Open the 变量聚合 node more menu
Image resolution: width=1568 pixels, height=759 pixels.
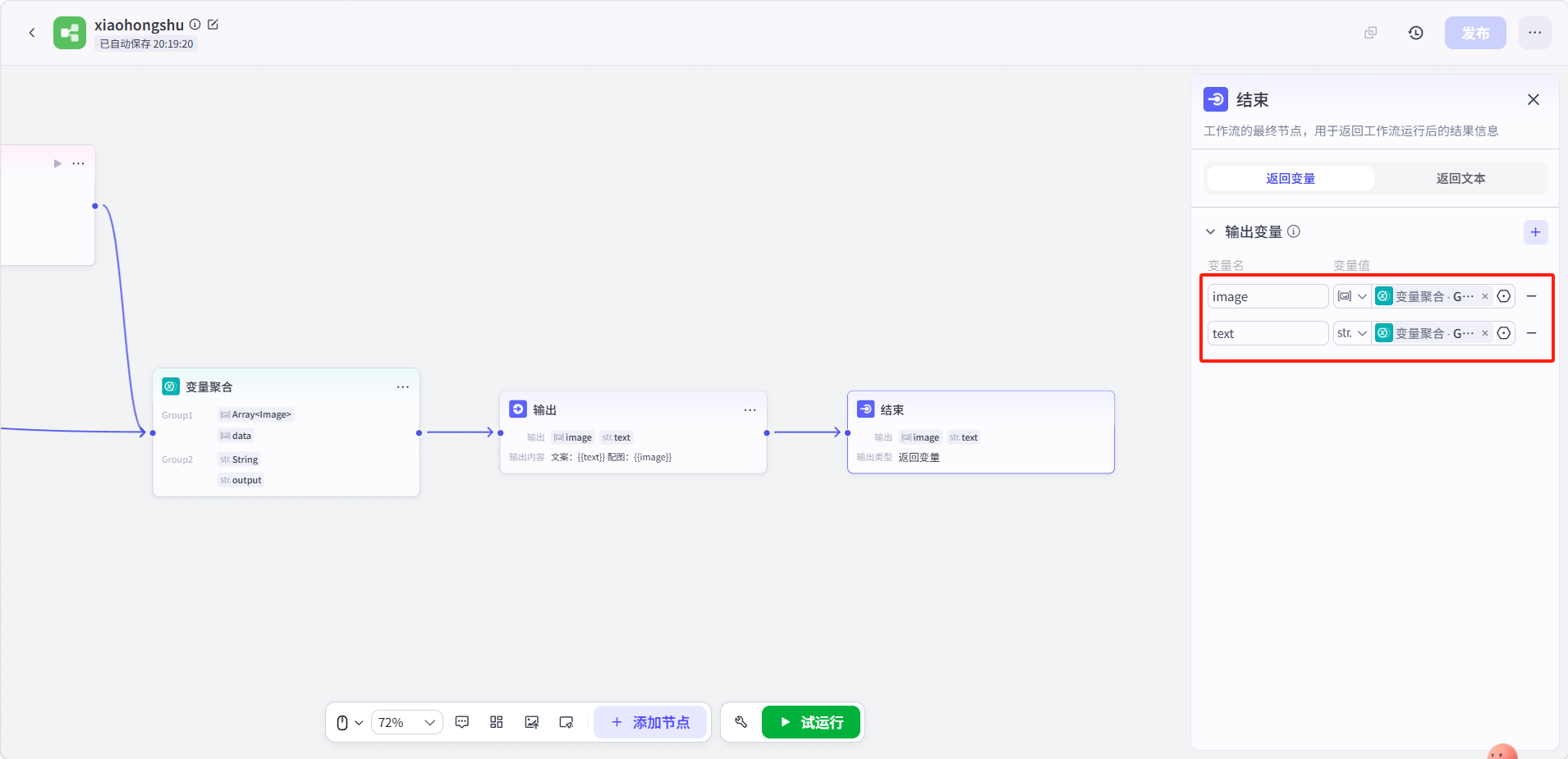point(403,386)
